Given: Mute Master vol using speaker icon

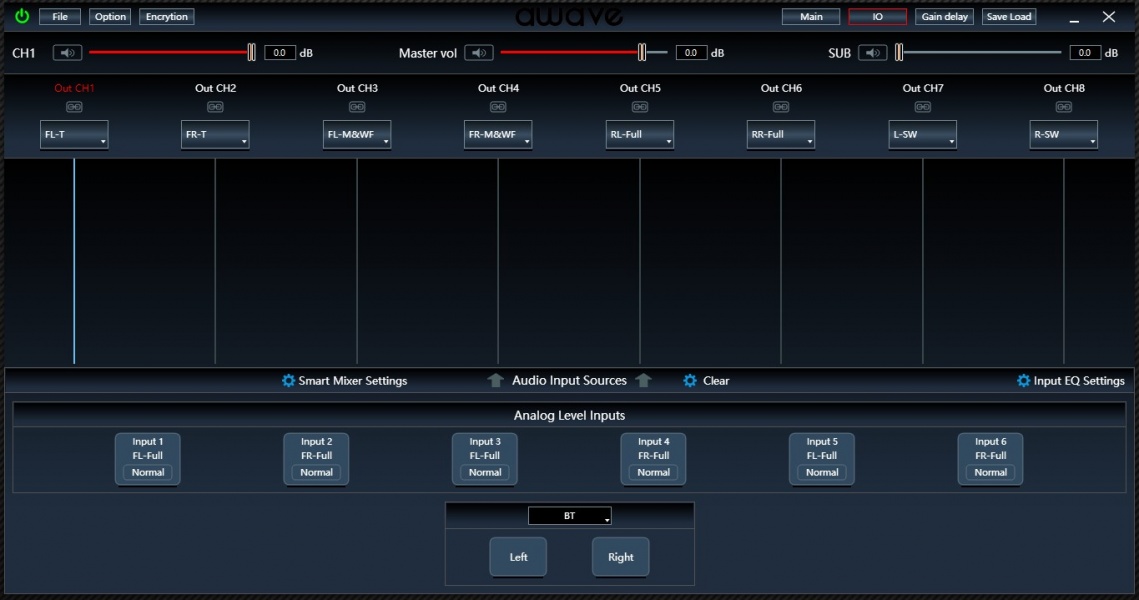Looking at the screenshot, I should tap(479, 53).
